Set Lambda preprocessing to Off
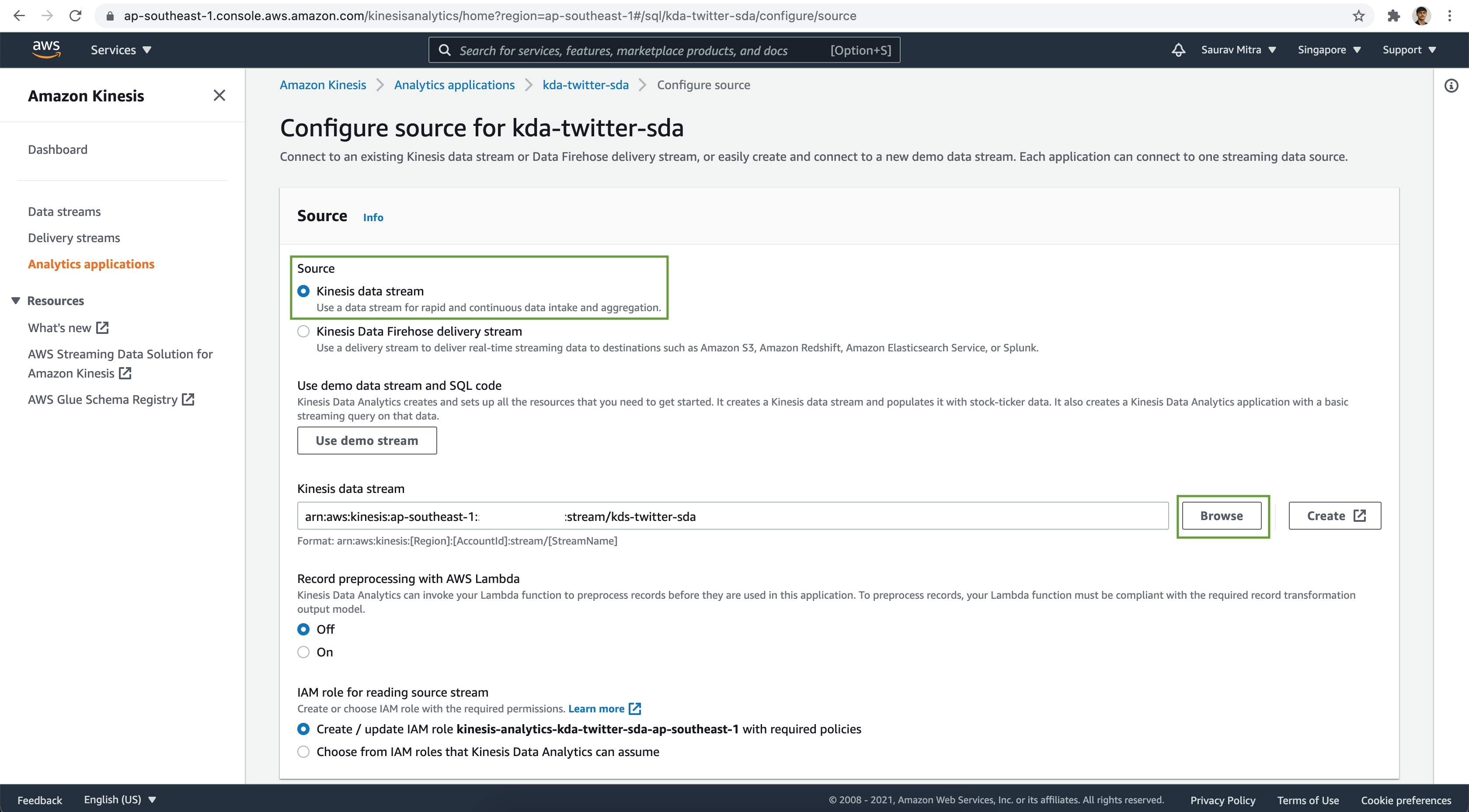The image size is (1469, 812). pos(303,629)
